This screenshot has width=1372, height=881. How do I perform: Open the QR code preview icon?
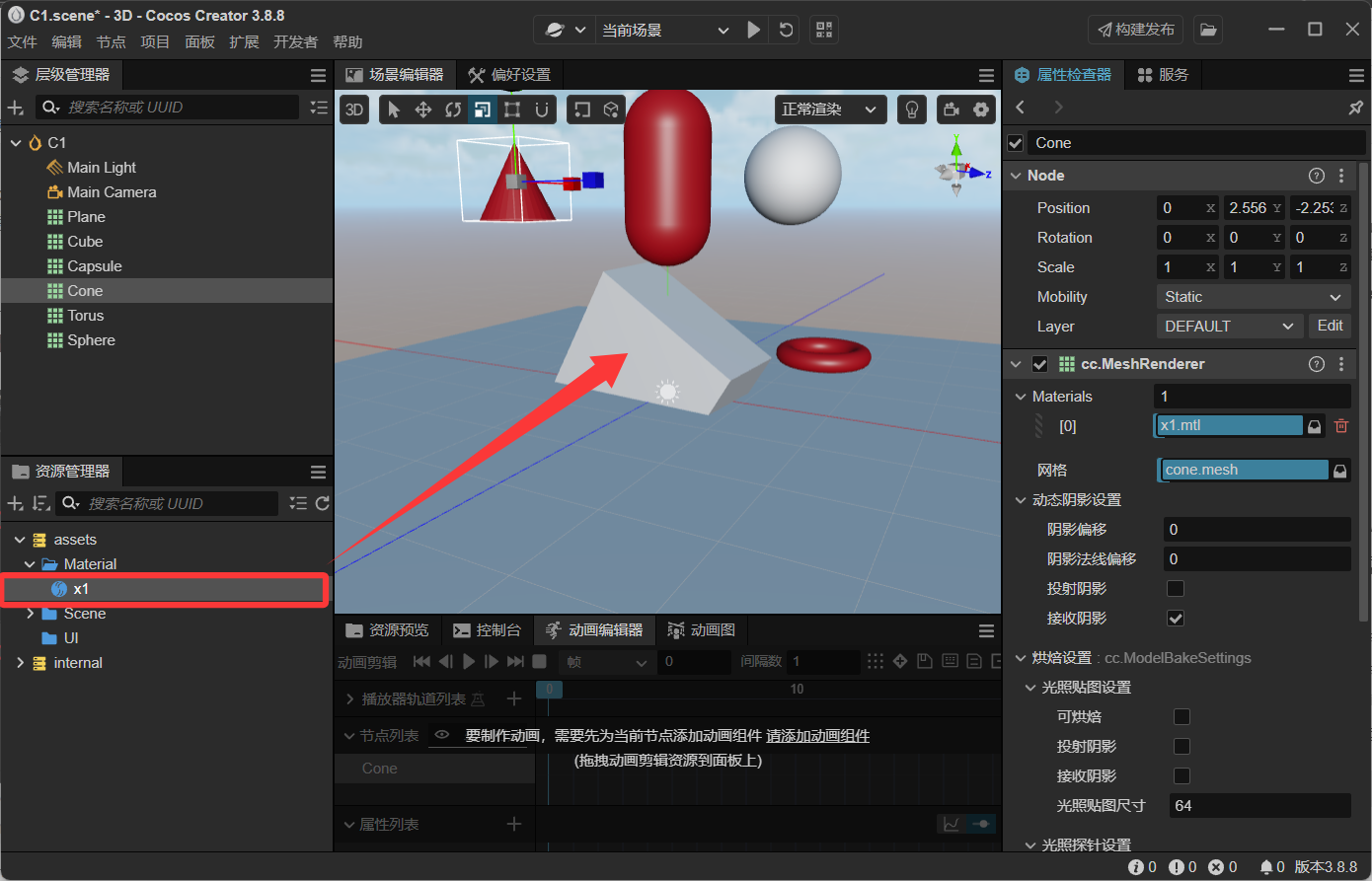pyautogui.click(x=824, y=30)
